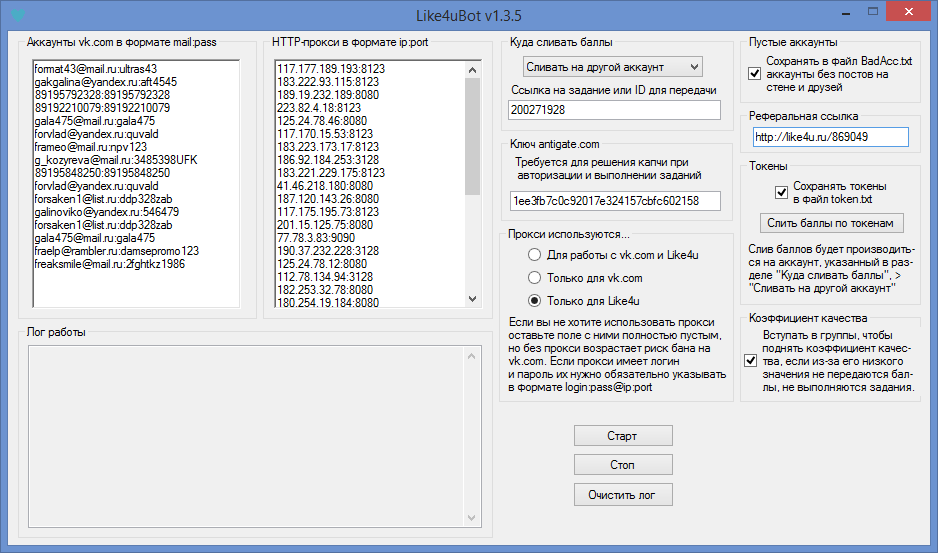Click inside the empty 'Лог работы' text area

246,437
